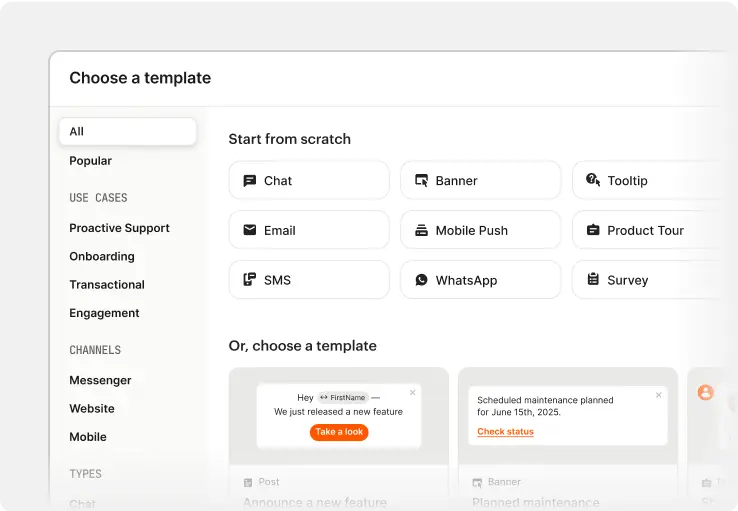Show Transactional use case templates

(x=107, y=285)
